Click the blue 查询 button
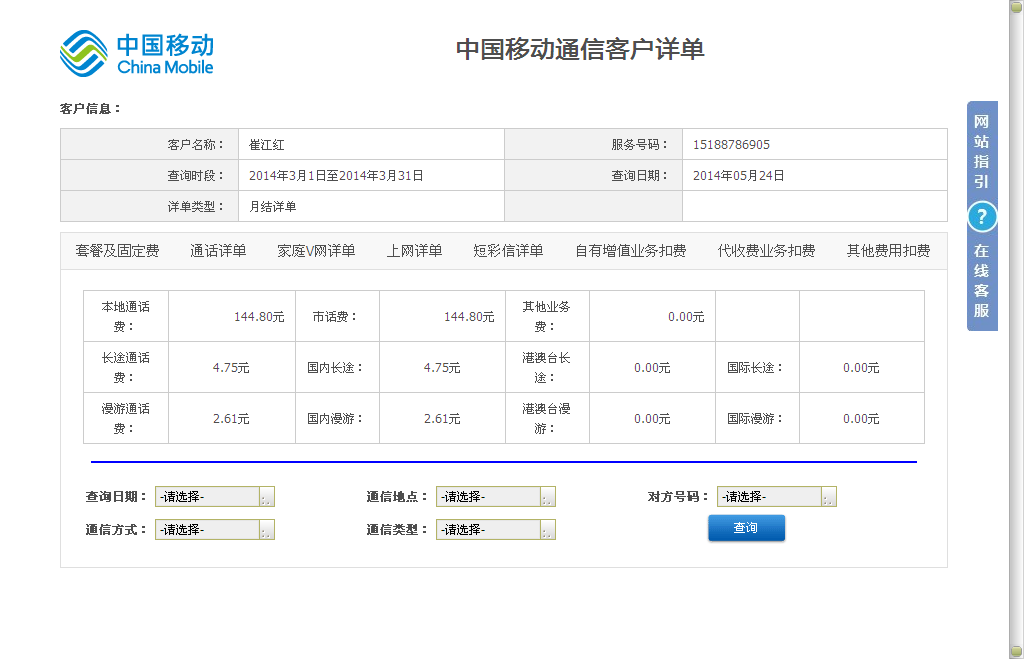 746,528
